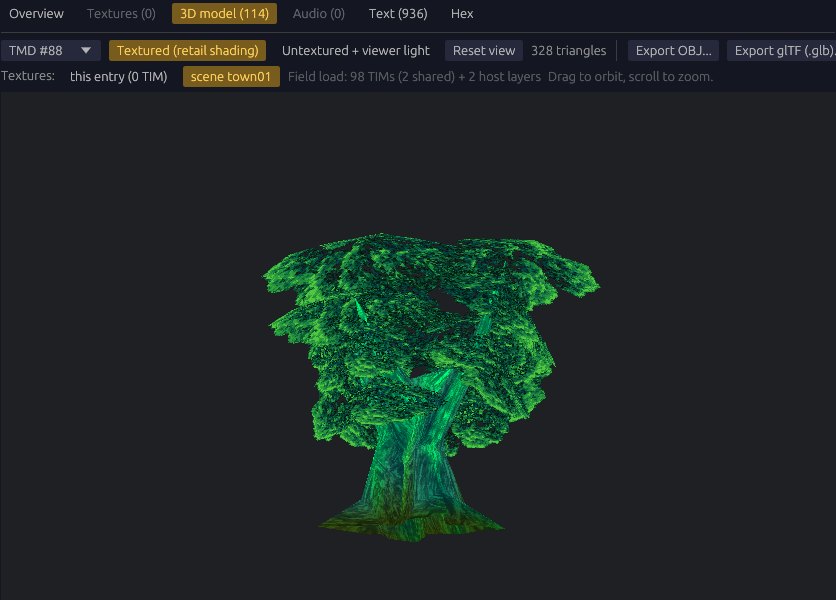Expand the TMD #88 model dropdown
Viewport: 836px width, 600px height.
tap(51, 51)
